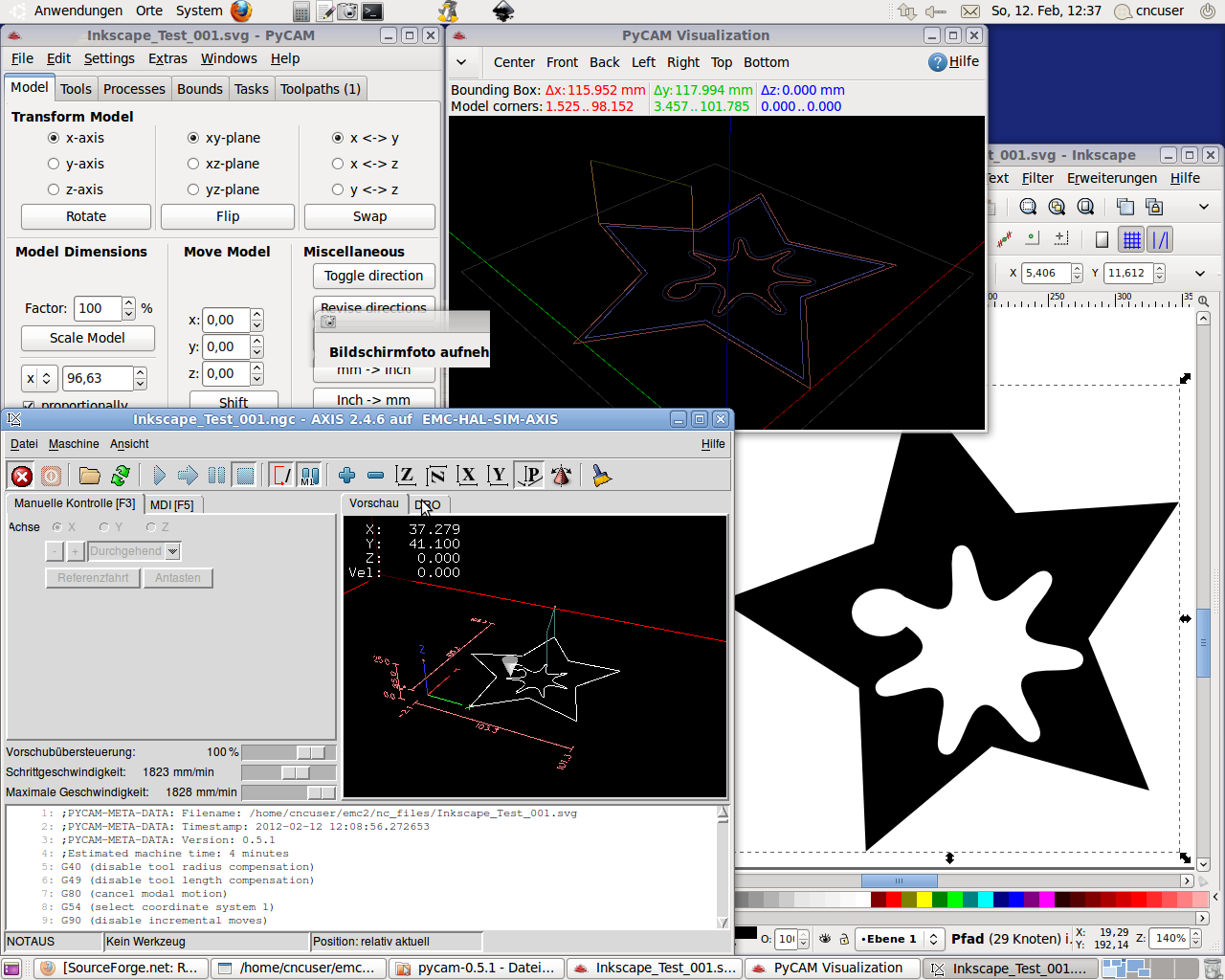The image size is (1225, 980).
Task: Switch to the Toolpaths (1) tab
Action: (320, 89)
